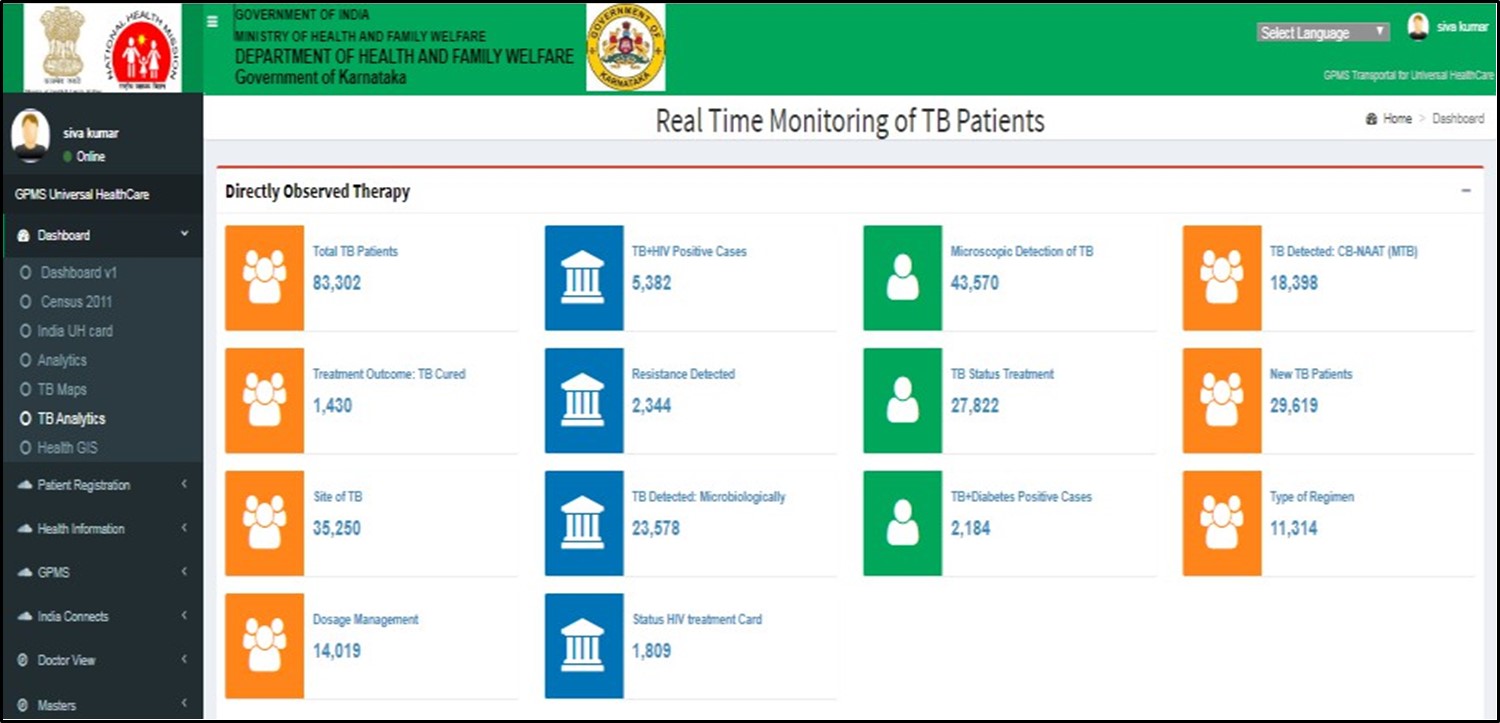The width and height of the screenshot is (1500, 723).
Task: Click the Home breadcrumb icon
Action: 1371,119
